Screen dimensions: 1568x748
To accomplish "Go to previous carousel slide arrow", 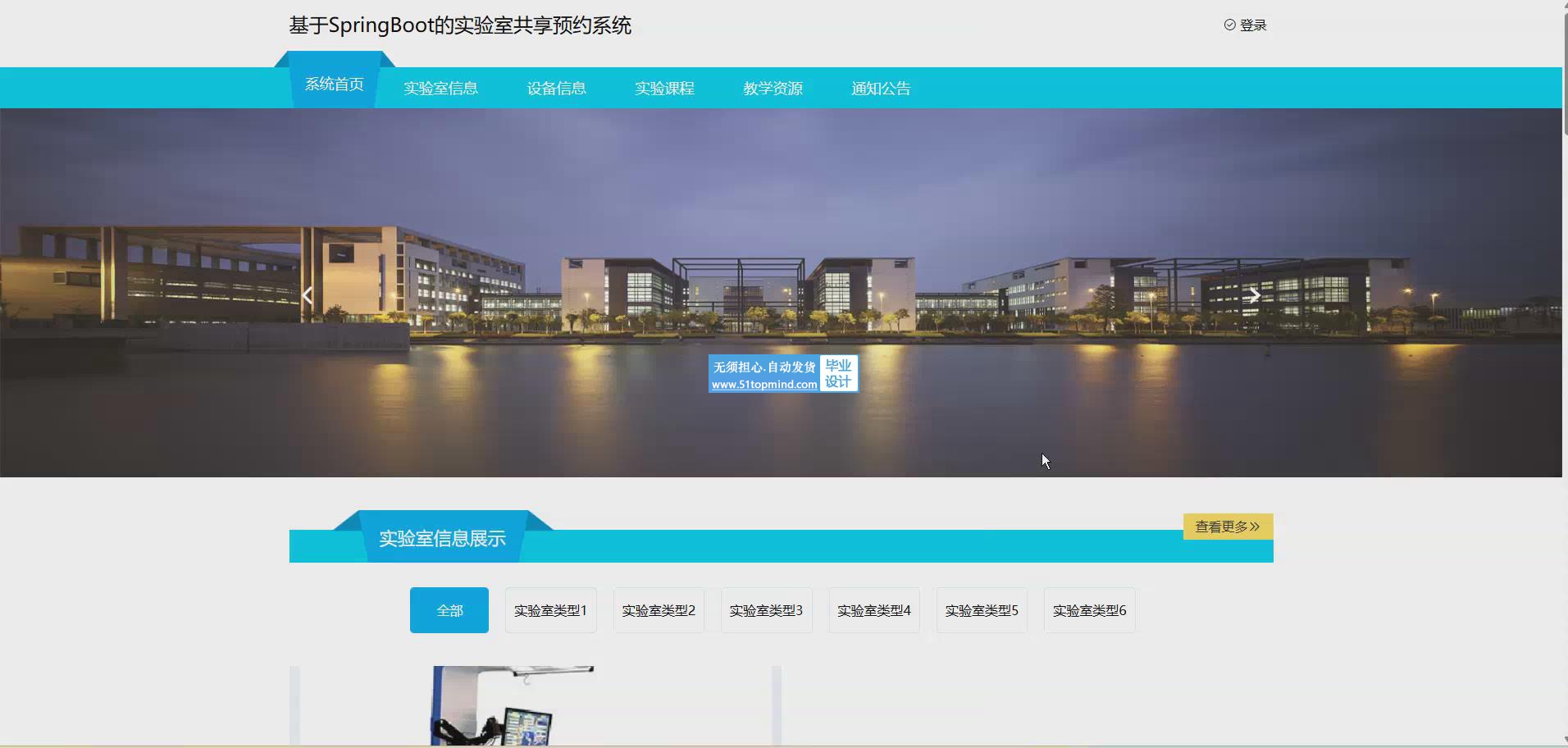I will pyautogui.click(x=308, y=295).
